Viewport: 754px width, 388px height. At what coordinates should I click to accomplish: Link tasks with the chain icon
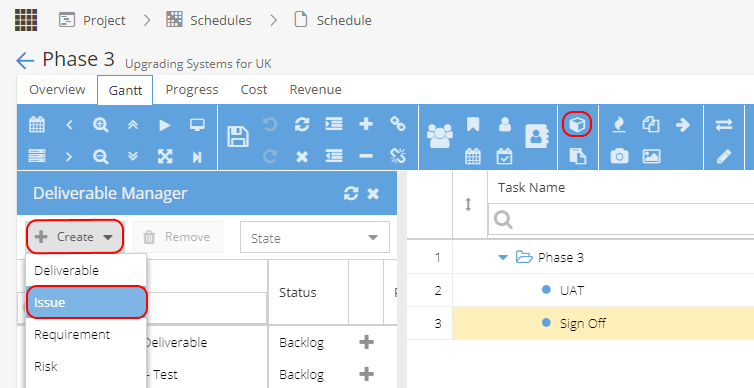pyautogui.click(x=398, y=124)
